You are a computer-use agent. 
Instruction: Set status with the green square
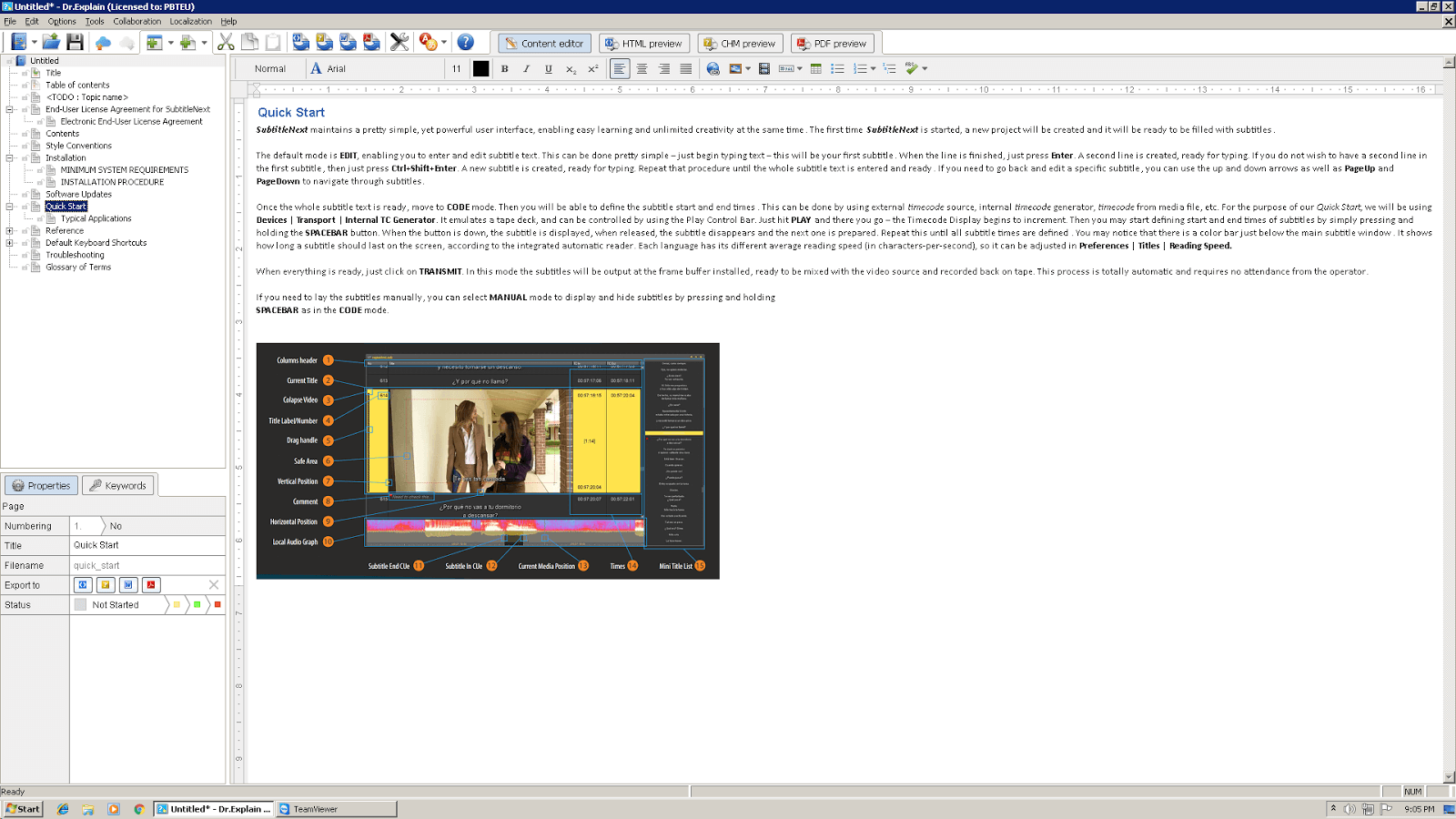click(197, 604)
